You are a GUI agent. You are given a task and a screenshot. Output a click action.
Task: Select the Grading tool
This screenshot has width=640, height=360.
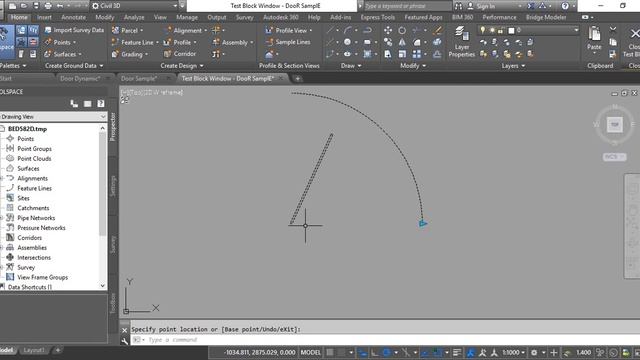coord(130,54)
